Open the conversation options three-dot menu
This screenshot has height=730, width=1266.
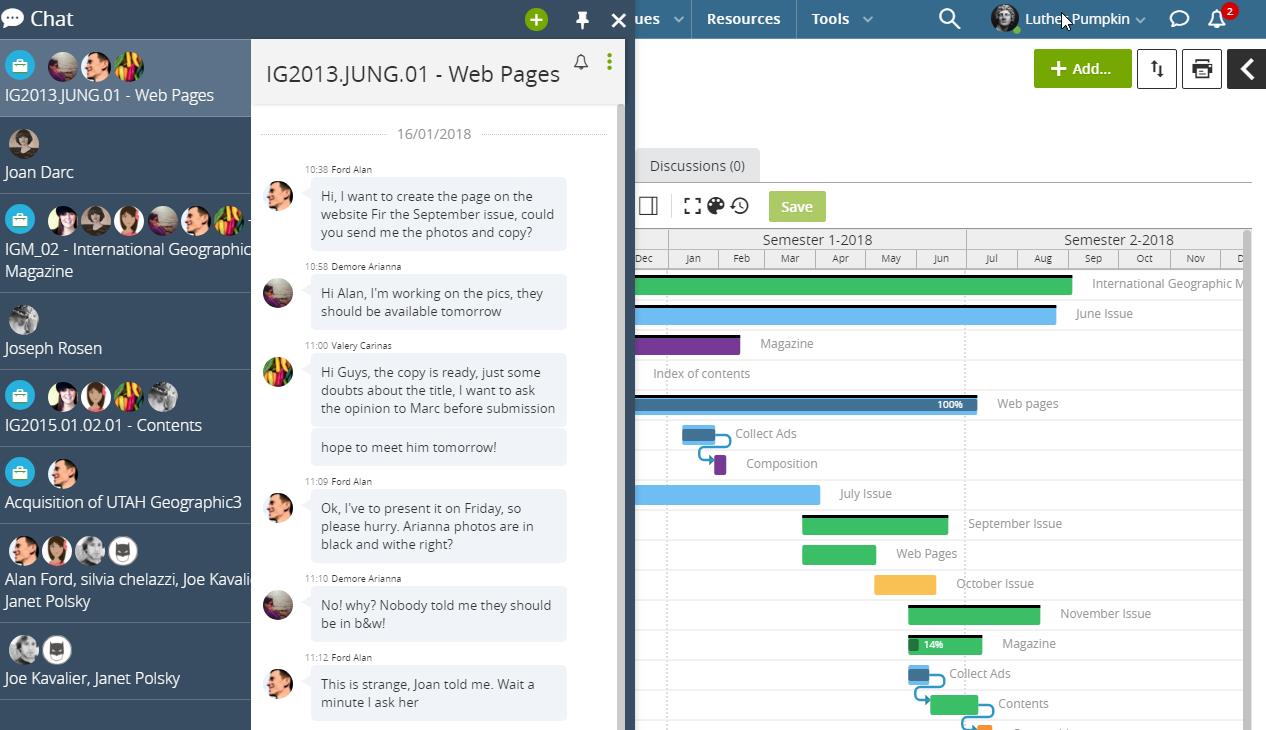[x=609, y=62]
